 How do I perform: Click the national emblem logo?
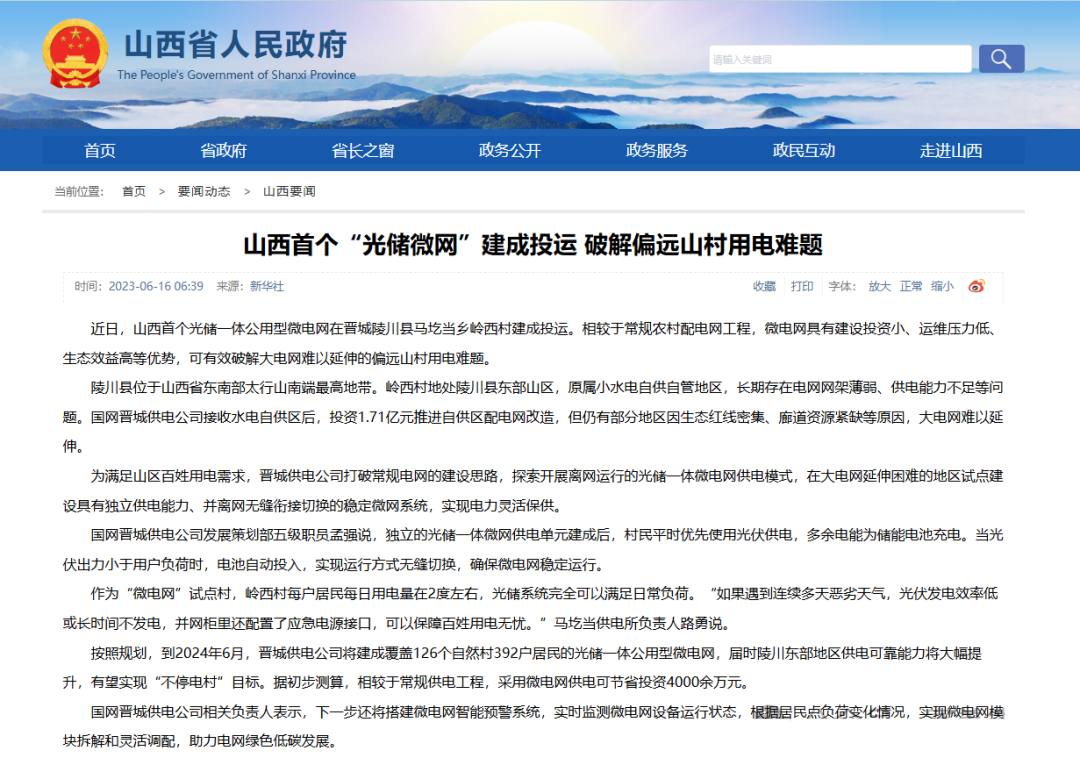point(75,56)
